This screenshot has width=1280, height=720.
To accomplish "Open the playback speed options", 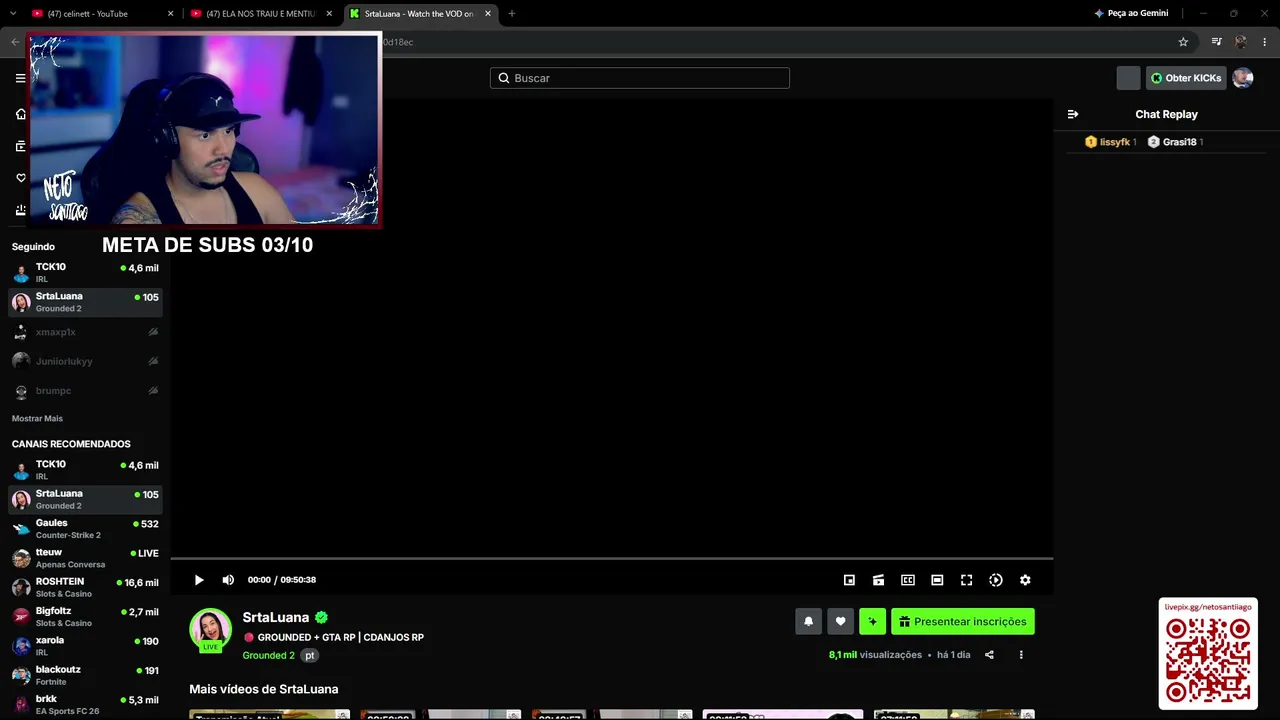I will 996,580.
